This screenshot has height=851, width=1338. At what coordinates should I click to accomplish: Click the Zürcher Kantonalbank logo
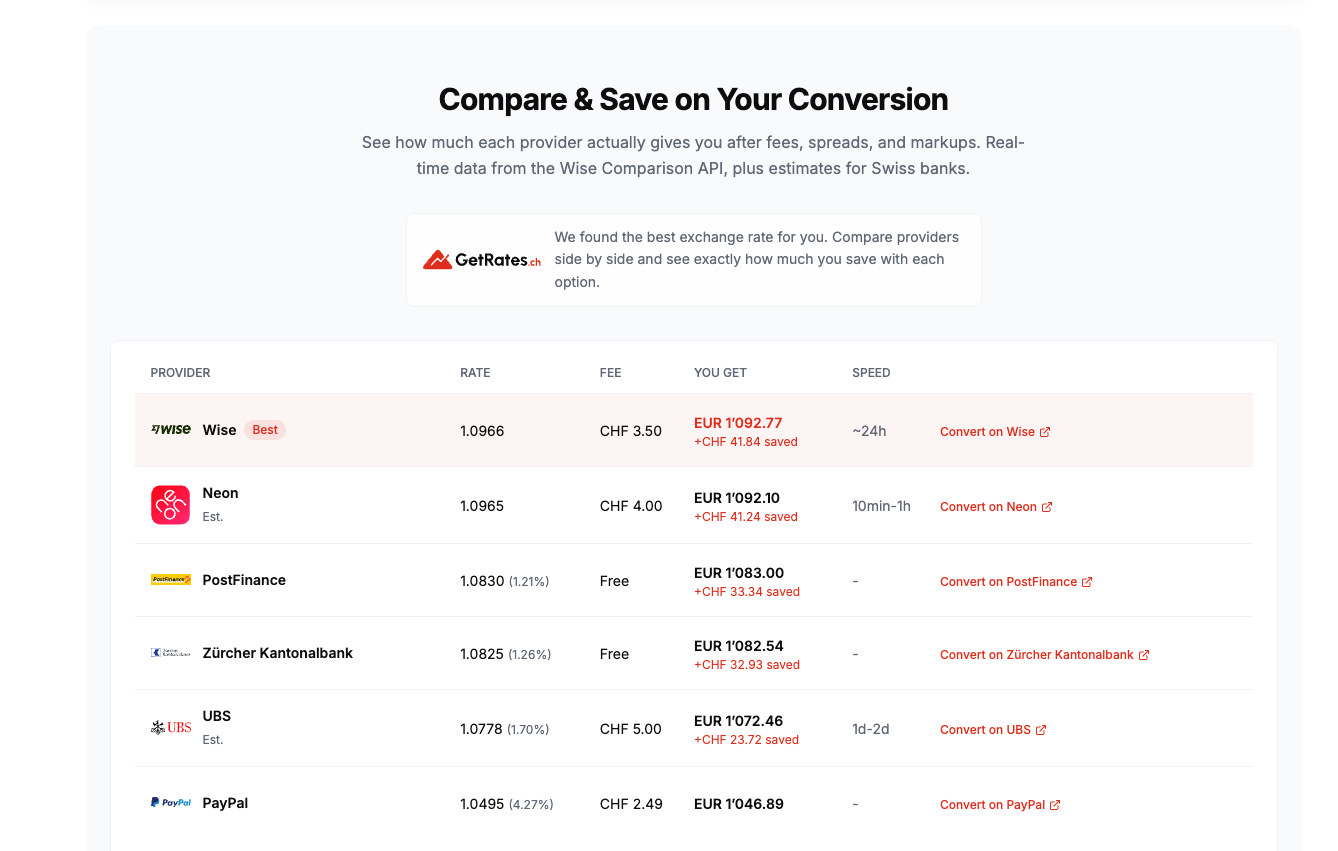point(170,652)
